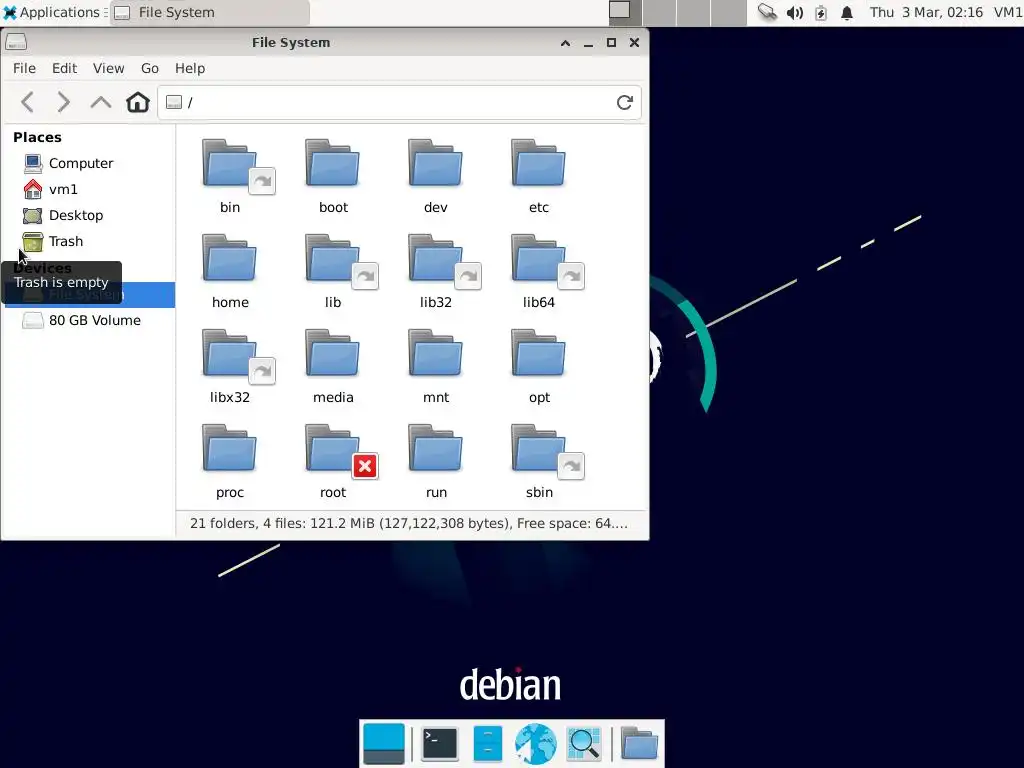Open the File menu

click(x=24, y=68)
